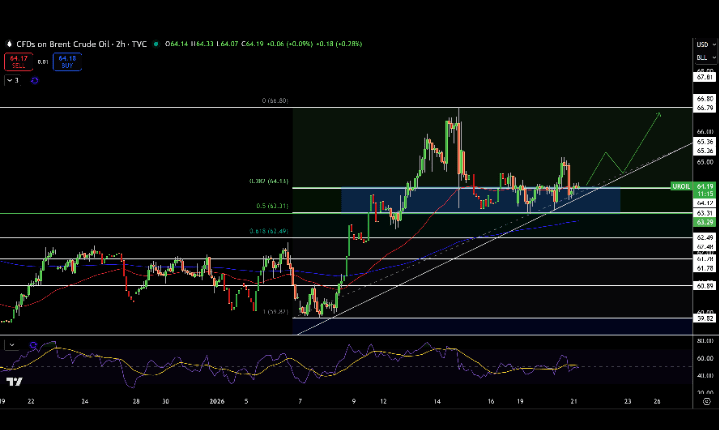Click the 0.382 (64.13) Fibonacci level label

tap(269, 181)
